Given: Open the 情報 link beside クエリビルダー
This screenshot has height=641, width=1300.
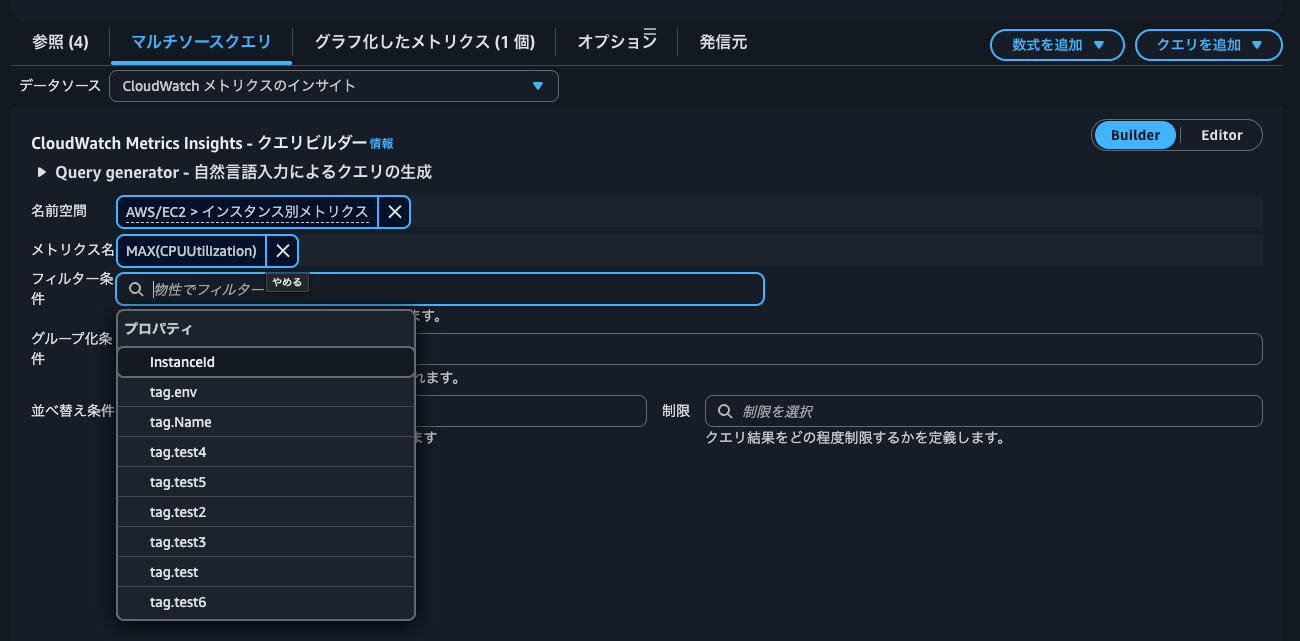Looking at the screenshot, I should click(382, 144).
